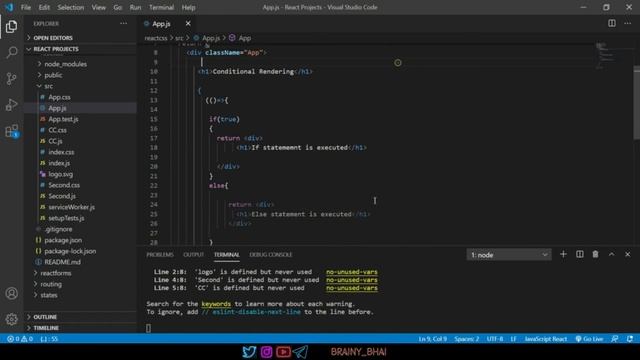Open the Extensions view
The height and width of the screenshot is (360, 640).
tap(11, 131)
